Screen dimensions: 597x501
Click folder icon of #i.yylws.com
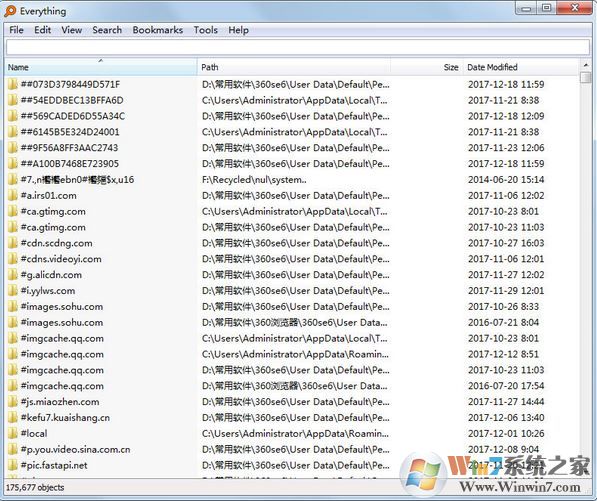13,290
